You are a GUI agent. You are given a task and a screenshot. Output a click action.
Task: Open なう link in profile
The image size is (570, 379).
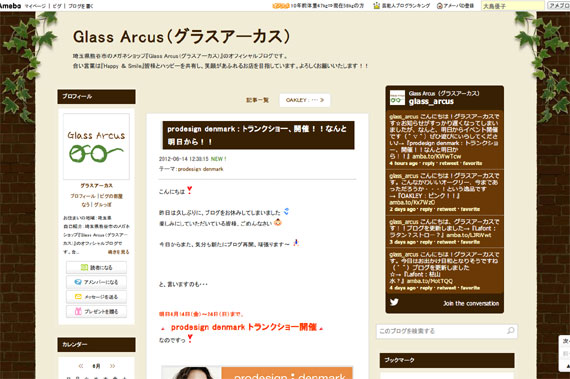point(86,205)
